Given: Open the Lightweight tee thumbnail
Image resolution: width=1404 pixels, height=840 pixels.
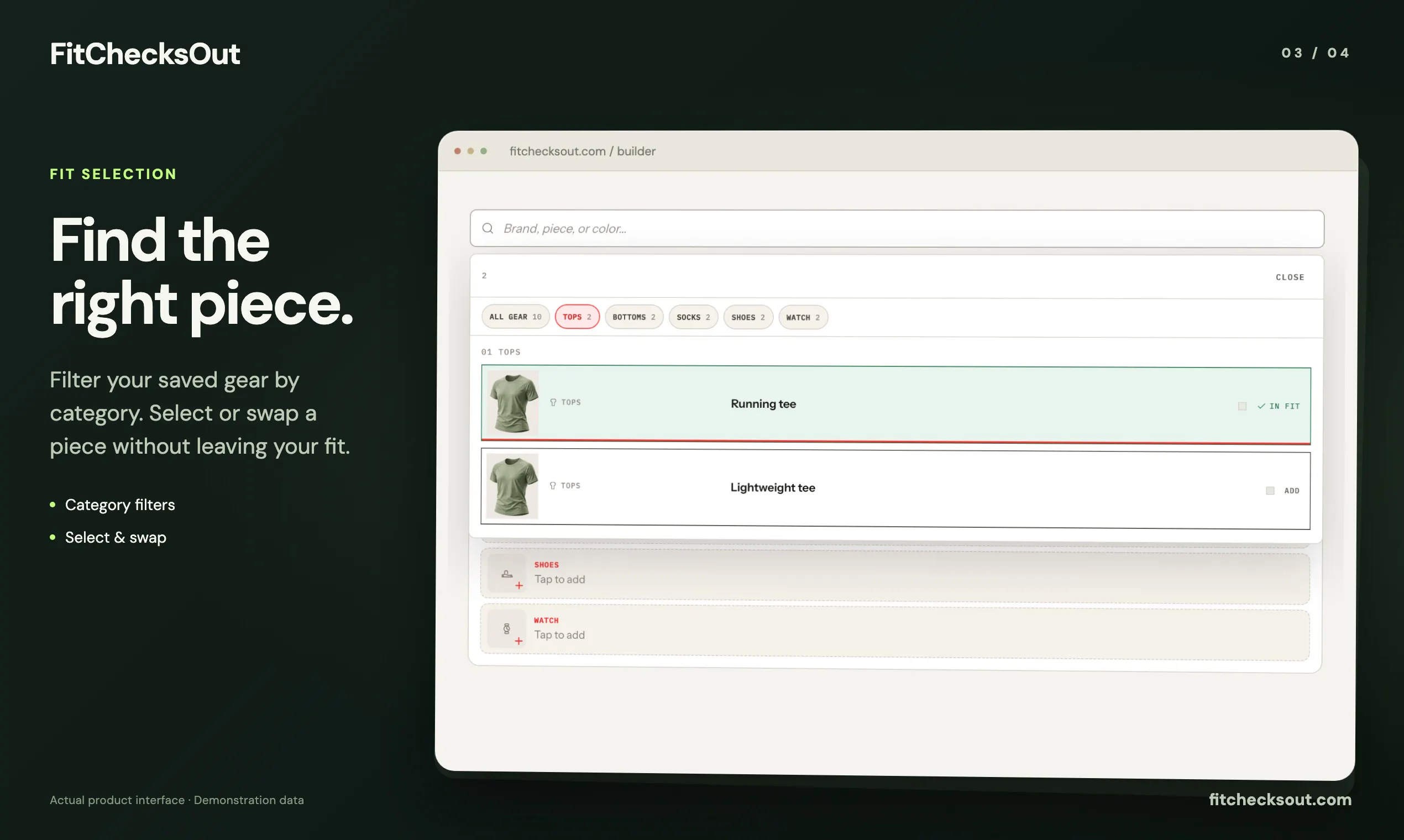Looking at the screenshot, I should tap(512, 486).
